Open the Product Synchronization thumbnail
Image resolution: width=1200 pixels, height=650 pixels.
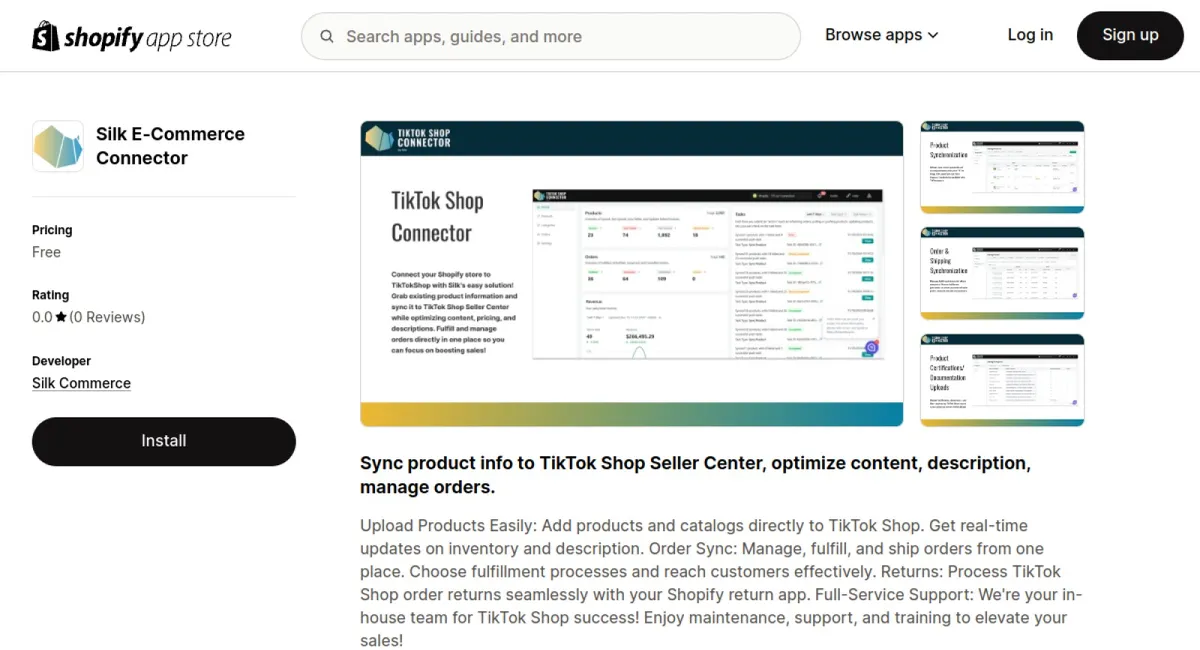click(1002, 167)
